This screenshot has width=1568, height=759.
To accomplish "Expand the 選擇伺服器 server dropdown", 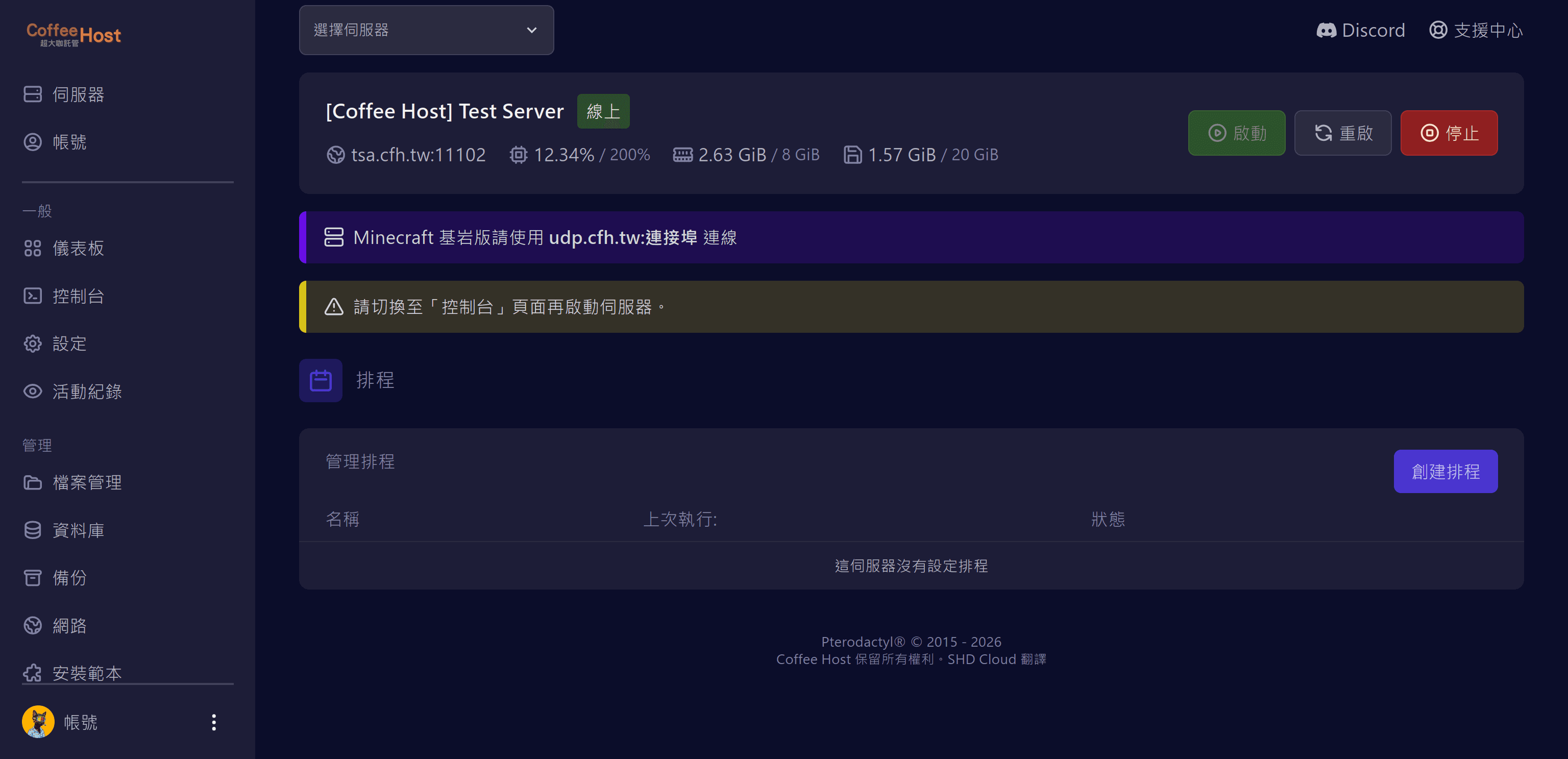I will [x=426, y=30].
